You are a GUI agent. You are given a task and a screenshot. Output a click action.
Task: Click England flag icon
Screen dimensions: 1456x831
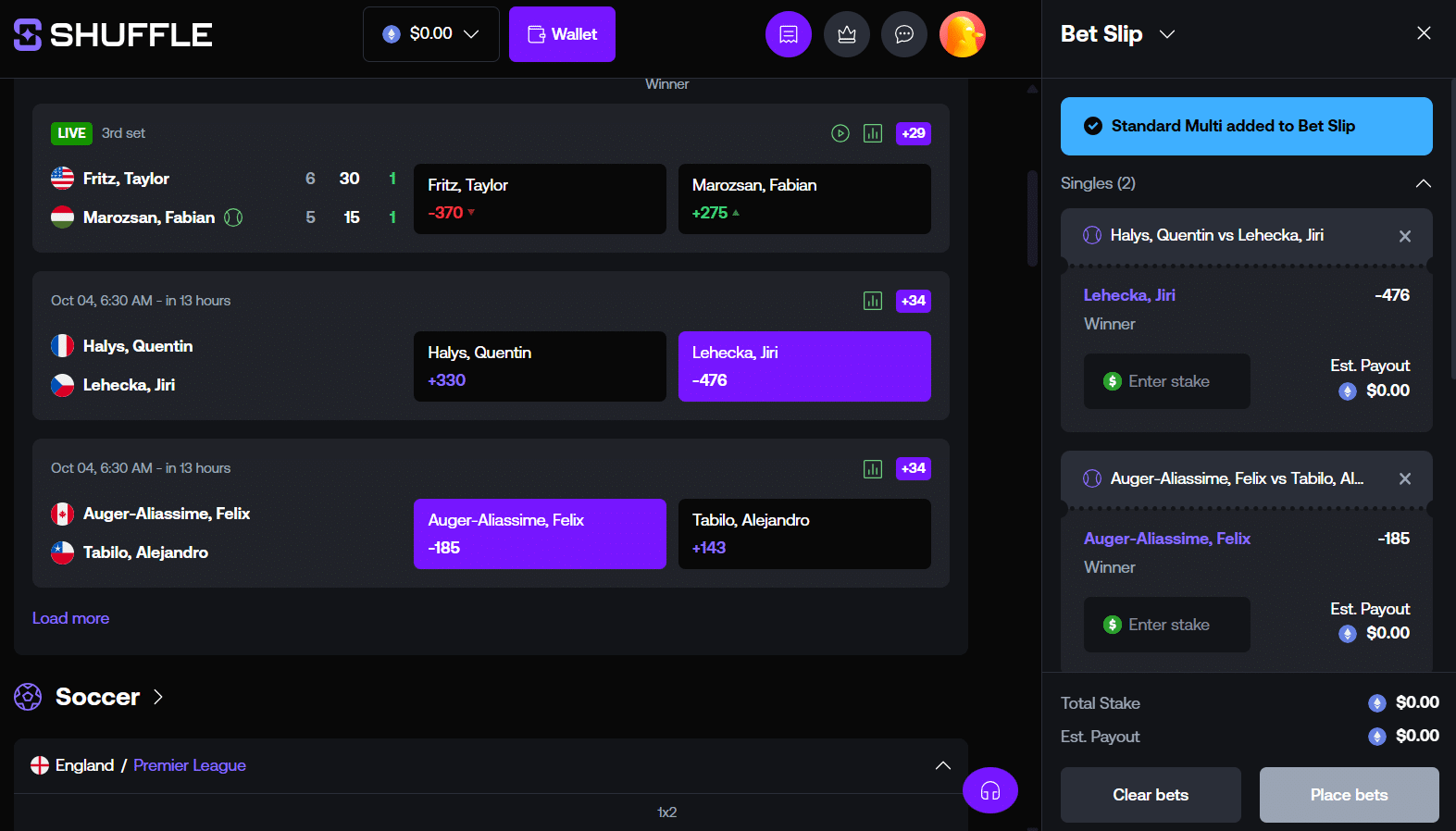click(x=40, y=765)
